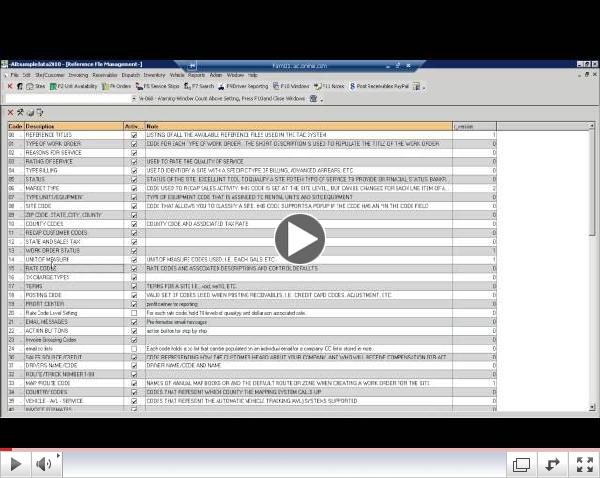
Task: Click the grid scrollbar down arrow
Action: (x=592, y=407)
